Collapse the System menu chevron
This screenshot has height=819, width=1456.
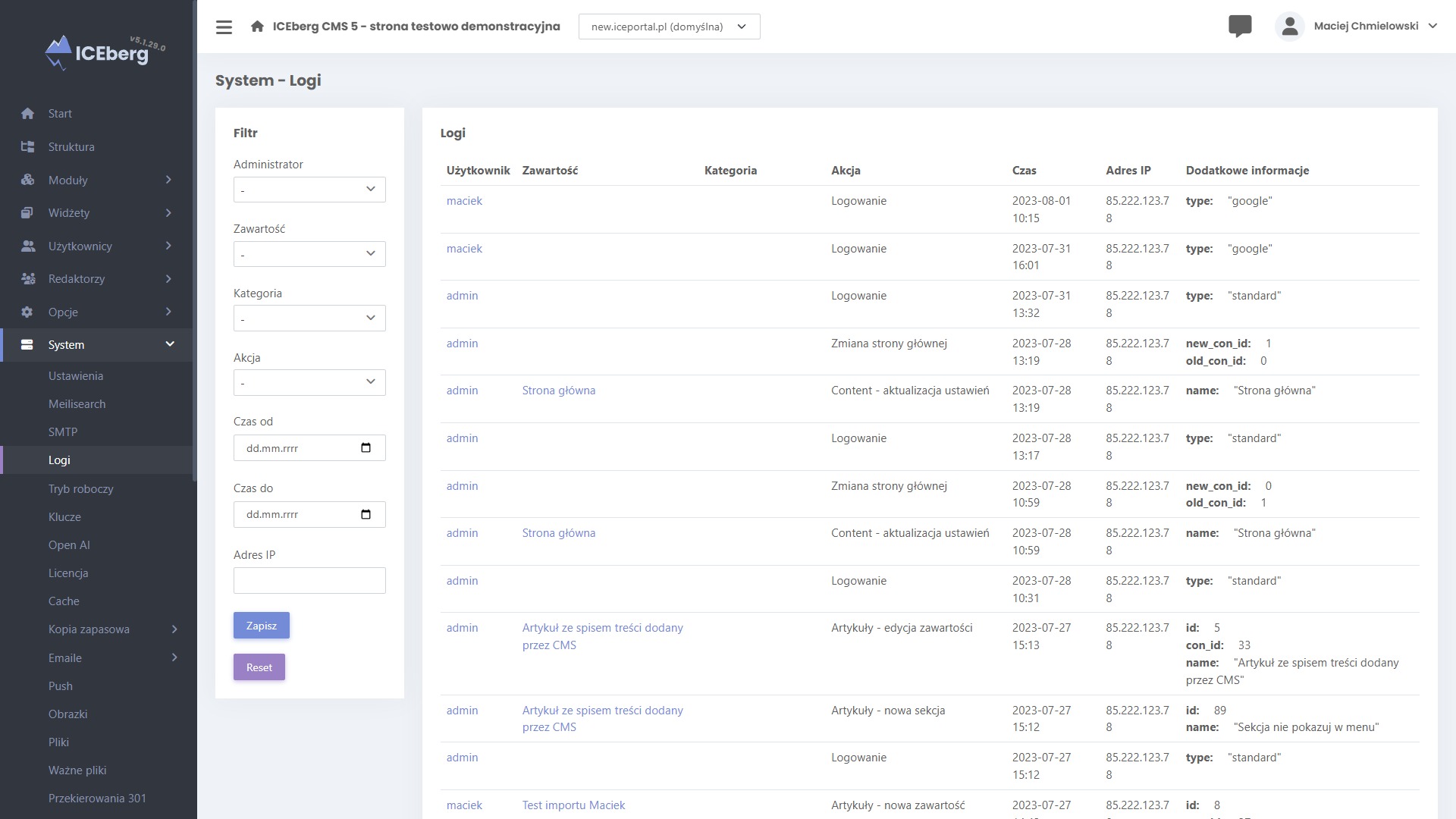point(170,345)
